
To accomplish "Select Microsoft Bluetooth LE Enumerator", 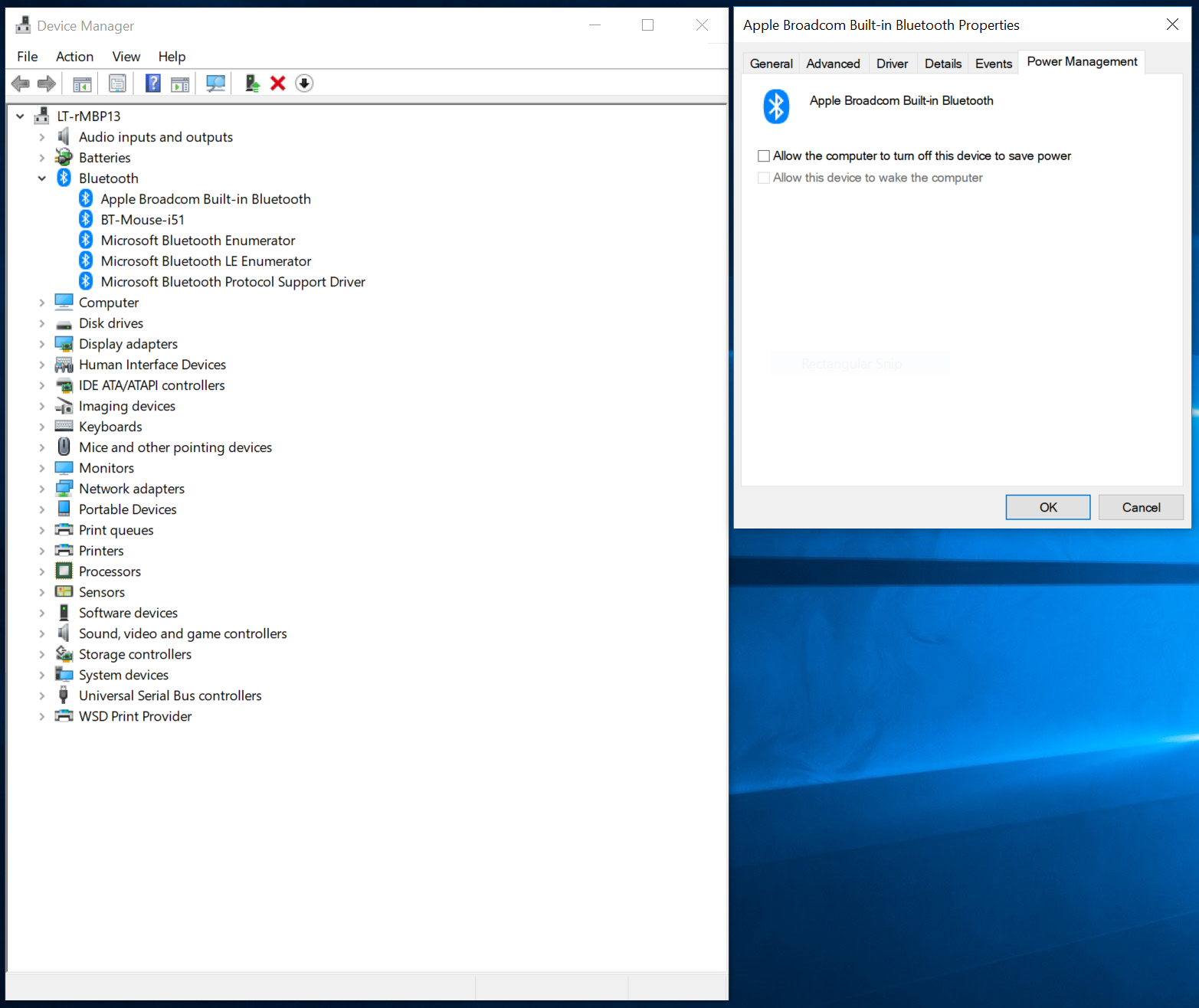I will (206, 261).
